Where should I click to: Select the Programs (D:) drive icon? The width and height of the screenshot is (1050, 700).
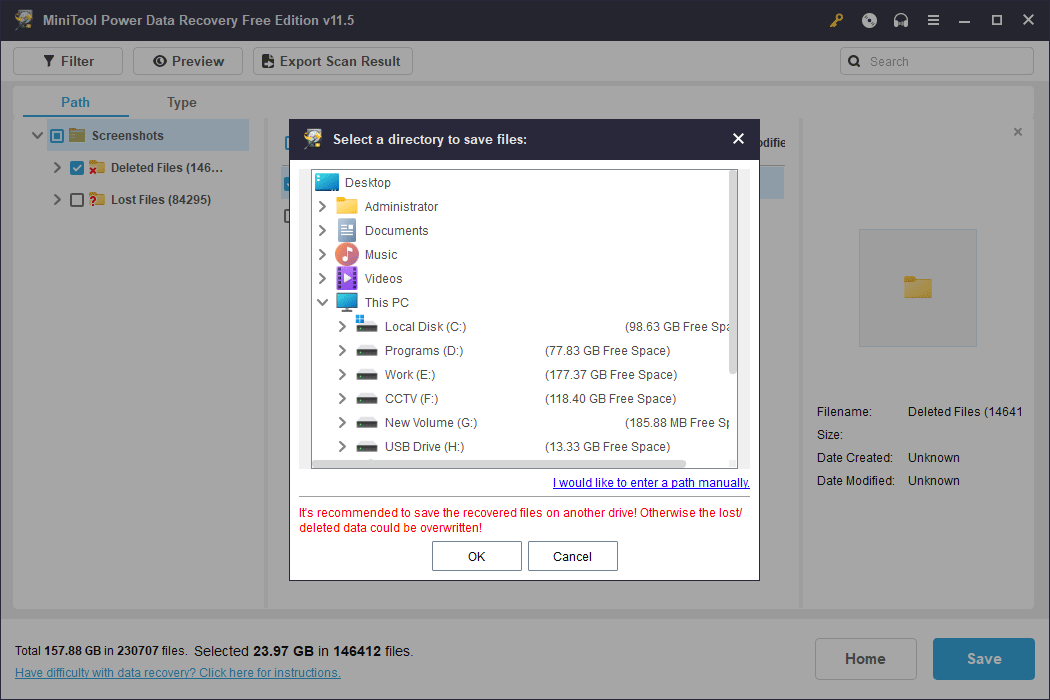coord(367,351)
